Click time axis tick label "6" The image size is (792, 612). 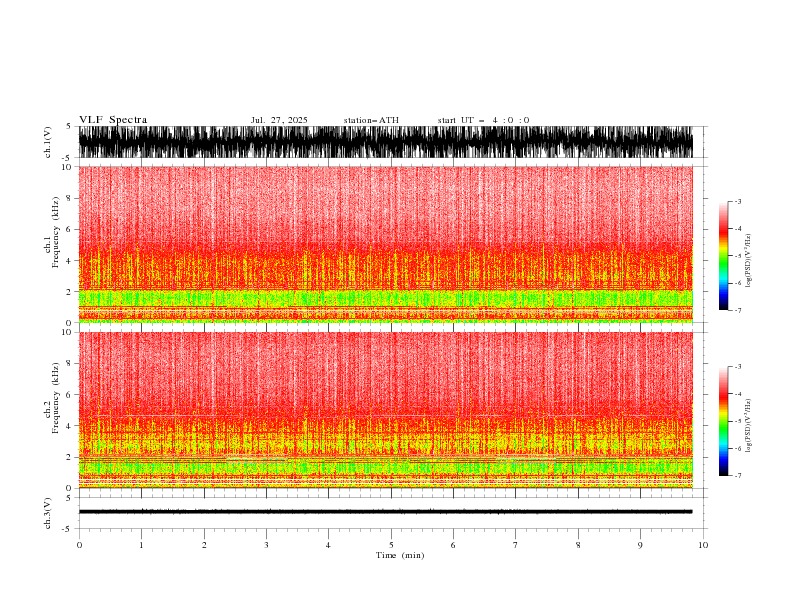[453, 545]
